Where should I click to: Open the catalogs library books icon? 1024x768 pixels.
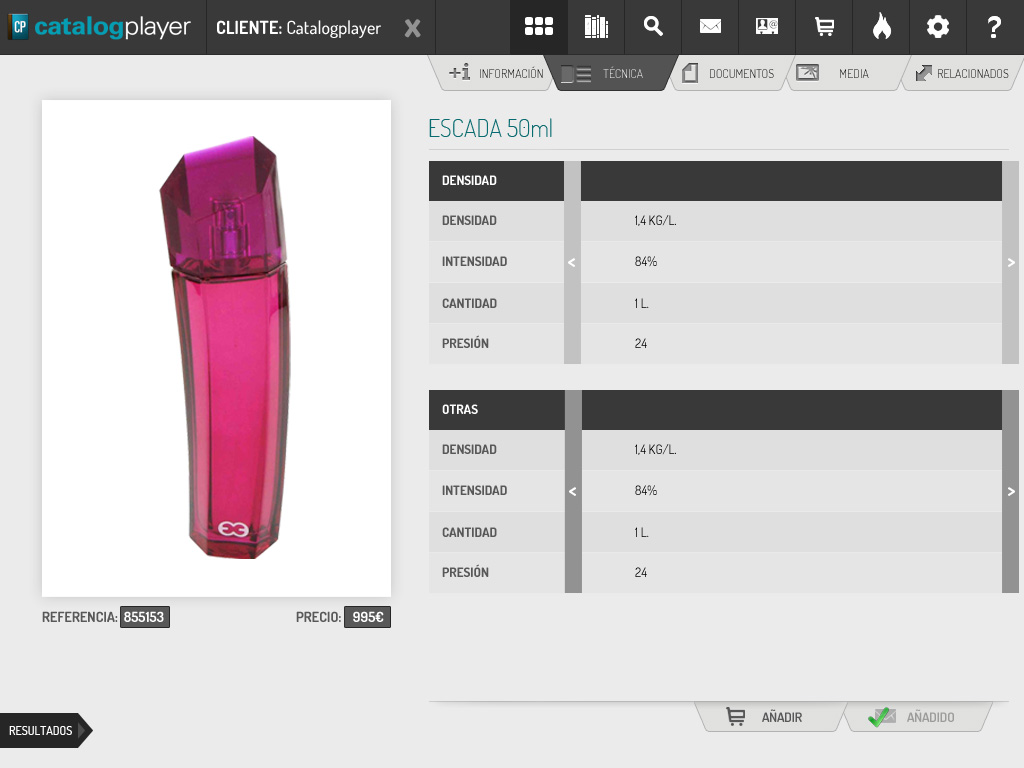[x=596, y=27]
